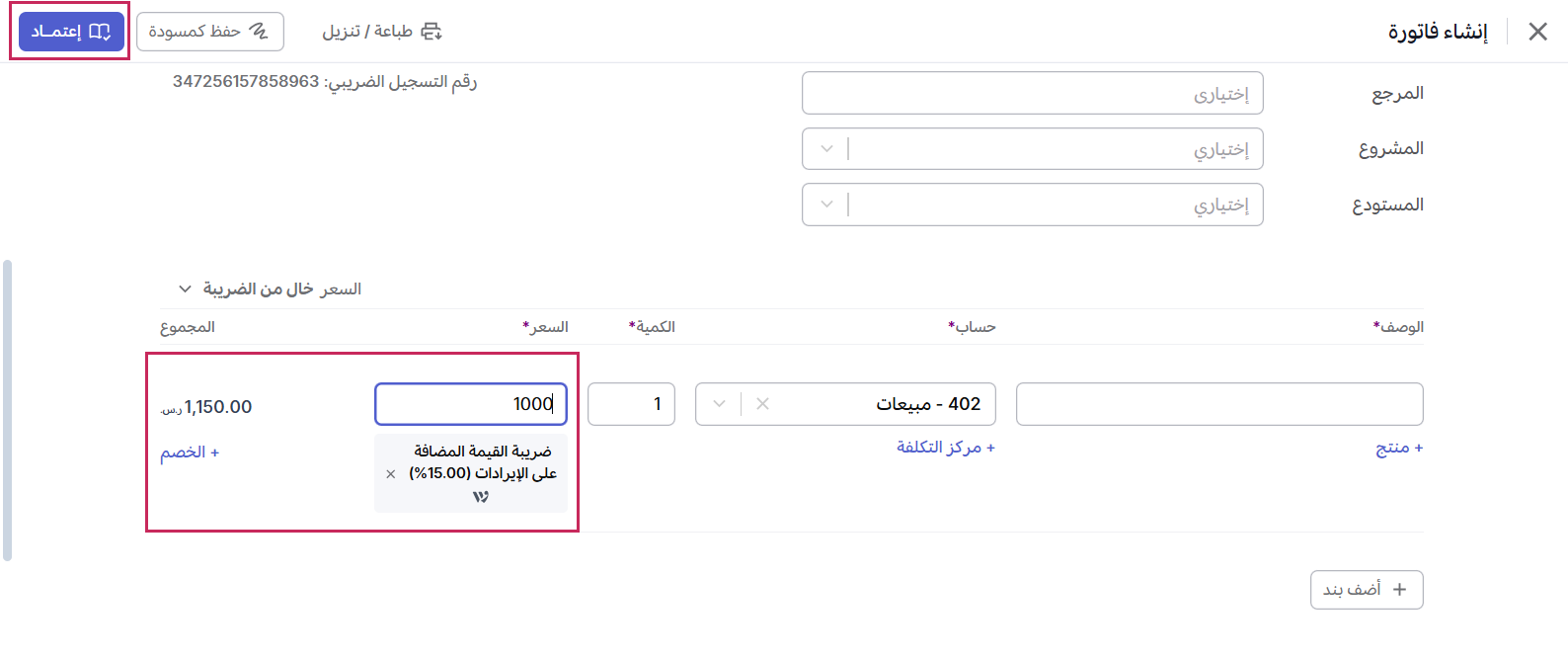Click the + مركز التكلفة cost center link

click(x=946, y=448)
